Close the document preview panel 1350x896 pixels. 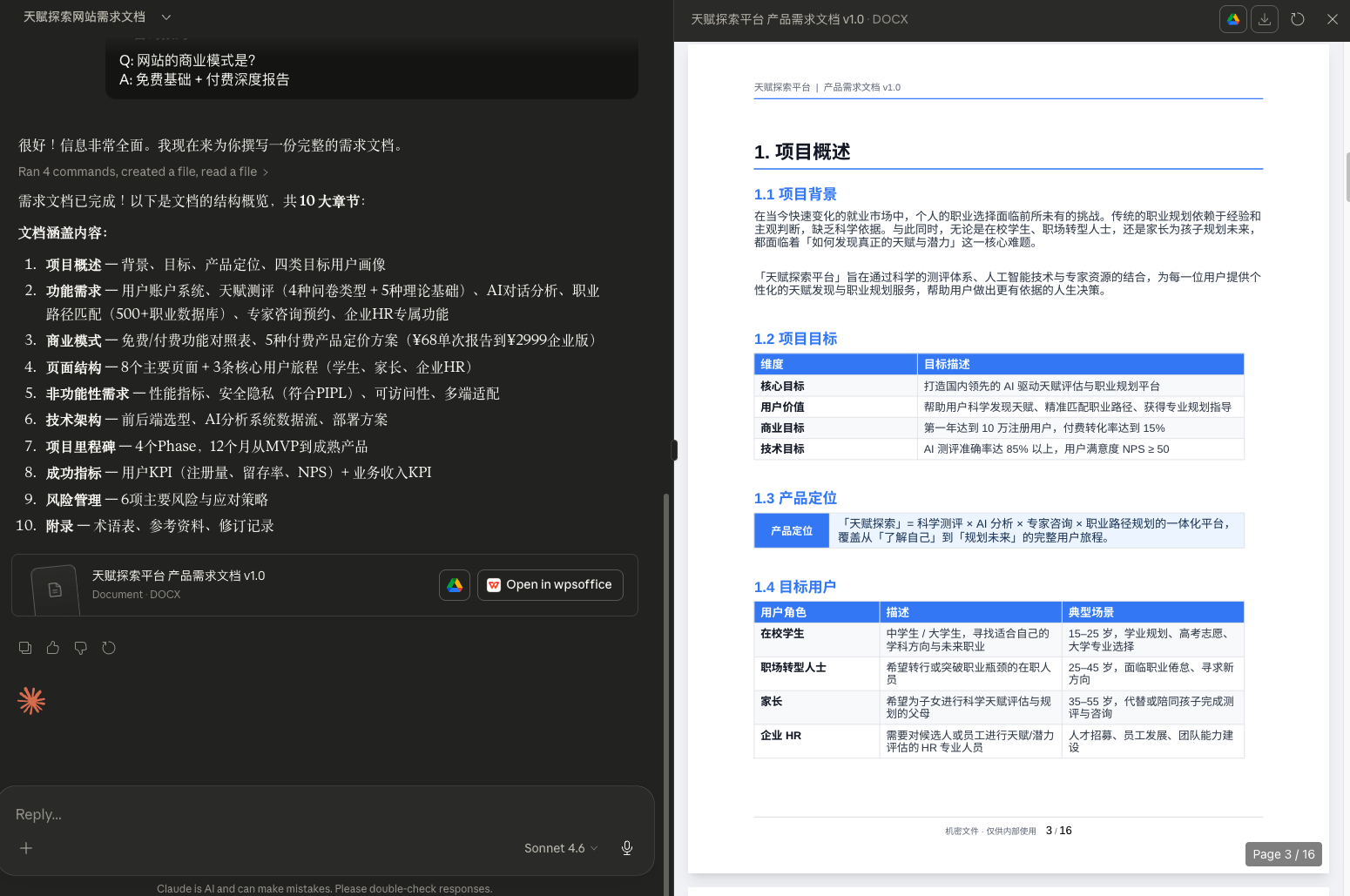[1332, 19]
